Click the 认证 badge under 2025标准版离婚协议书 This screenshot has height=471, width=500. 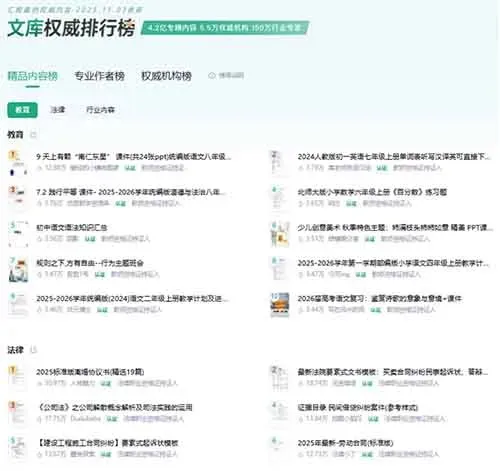point(106,383)
